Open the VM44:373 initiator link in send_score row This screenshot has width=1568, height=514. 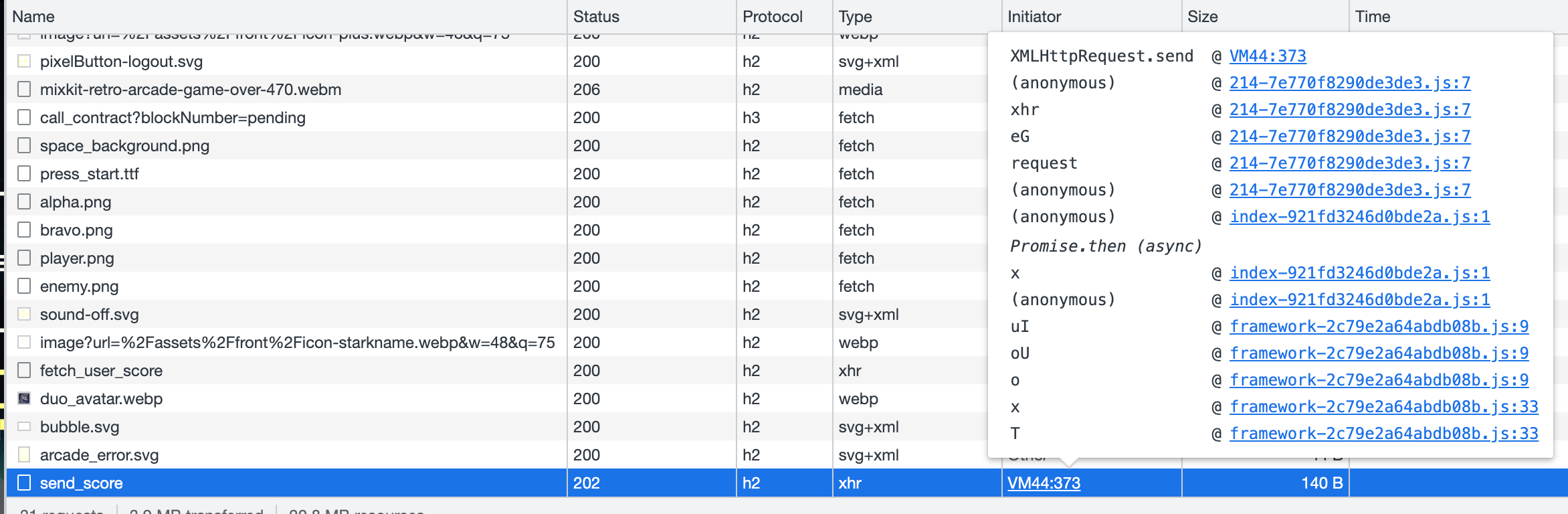pos(1044,483)
